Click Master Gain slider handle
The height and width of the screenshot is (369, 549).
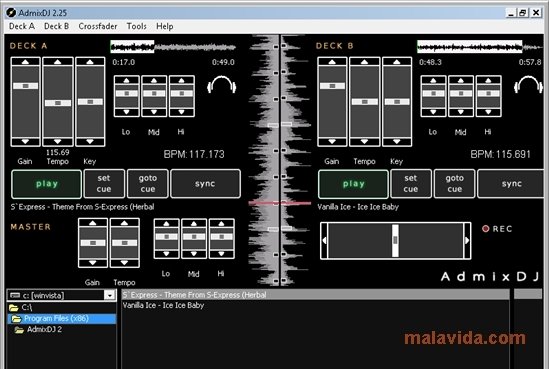click(x=93, y=243)
